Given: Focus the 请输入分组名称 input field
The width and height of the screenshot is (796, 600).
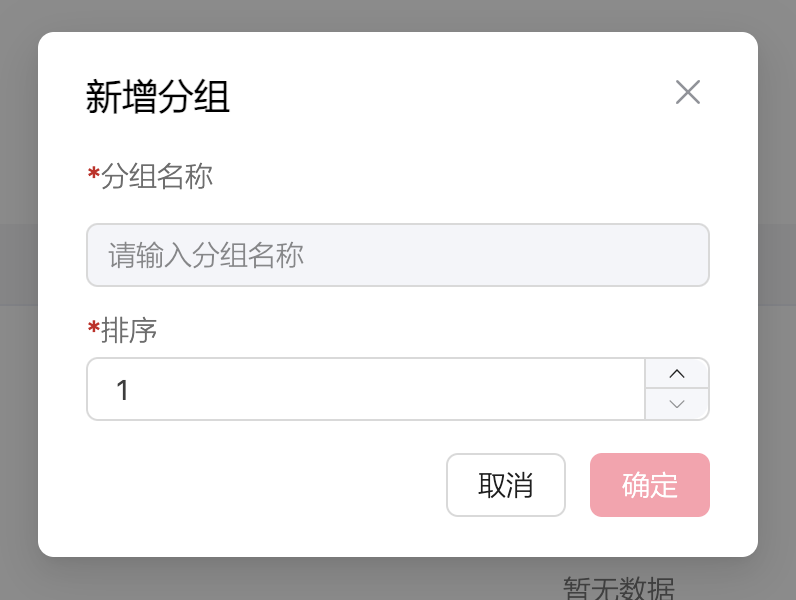Looking at the screenshot, I should tap(398, 255).
